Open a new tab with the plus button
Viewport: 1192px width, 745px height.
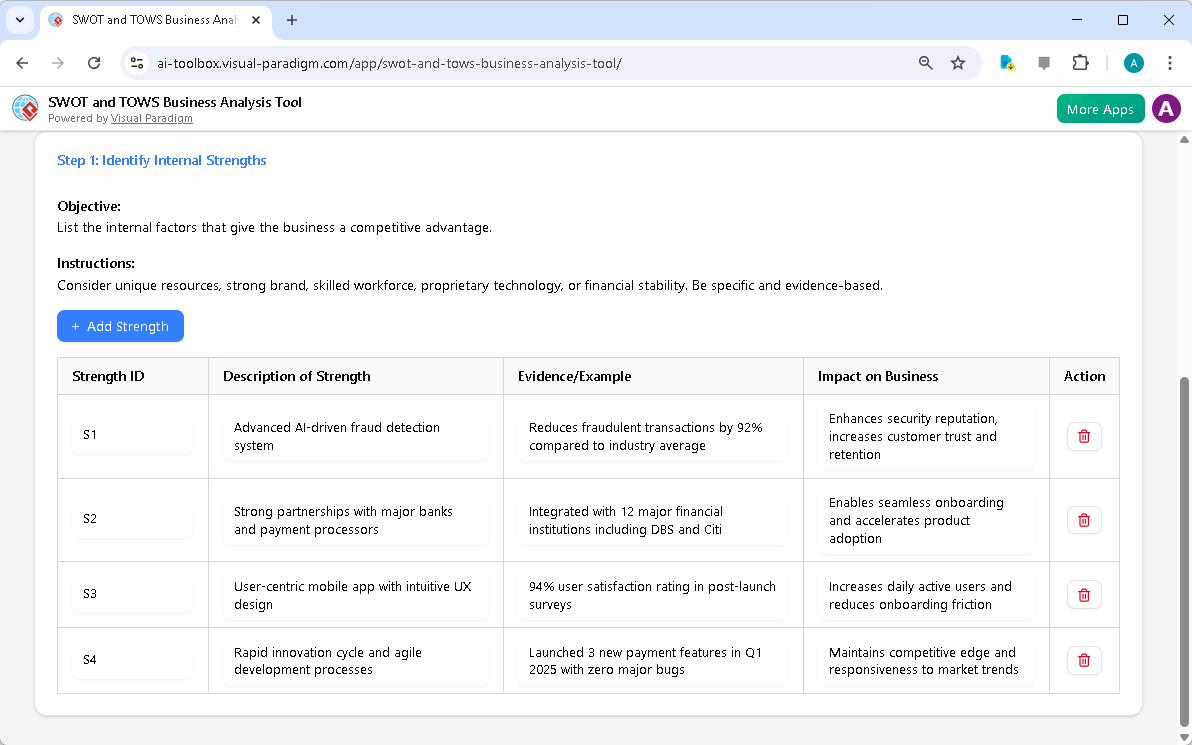point(291,20)
